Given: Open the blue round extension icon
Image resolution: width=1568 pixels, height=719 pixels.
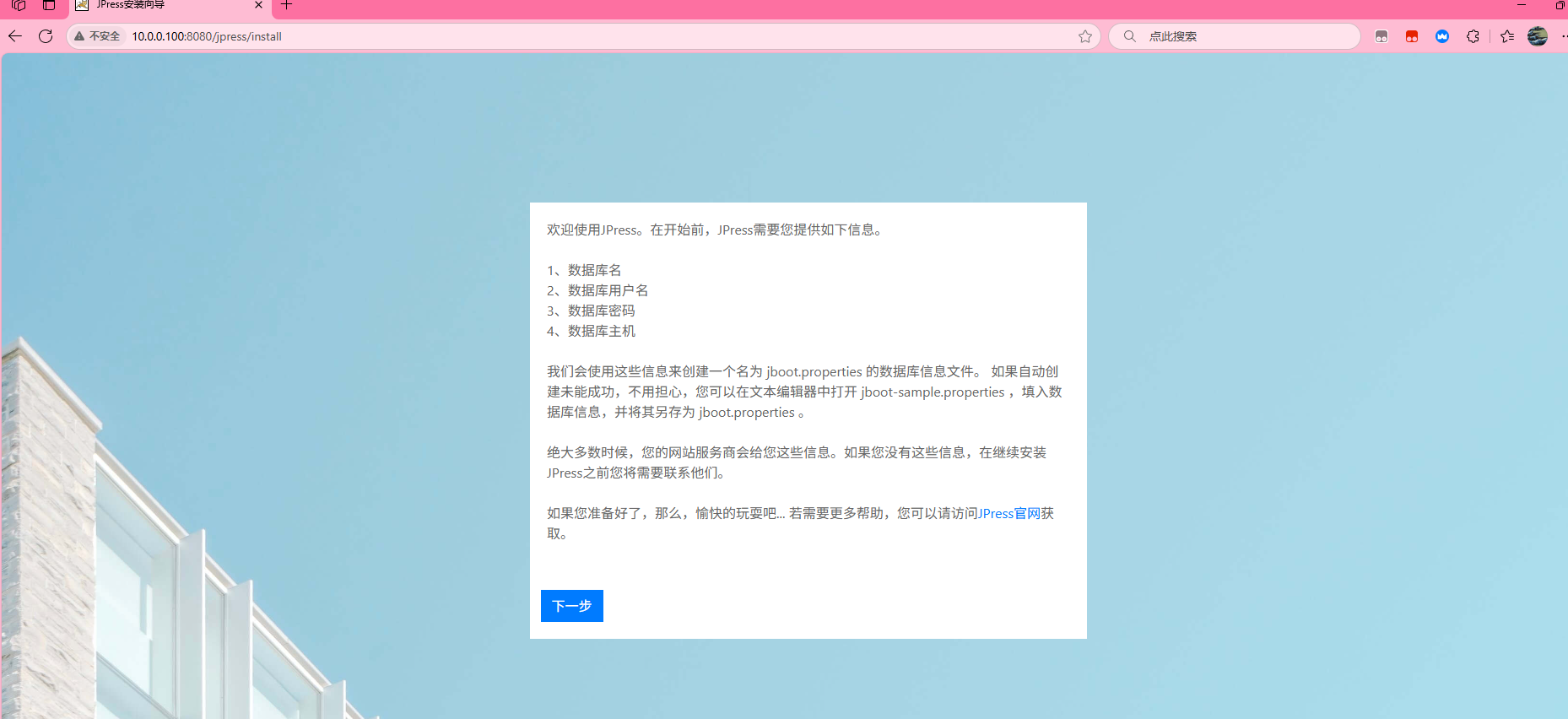Looking at the screenshot, I should [x=1442, y=36].
